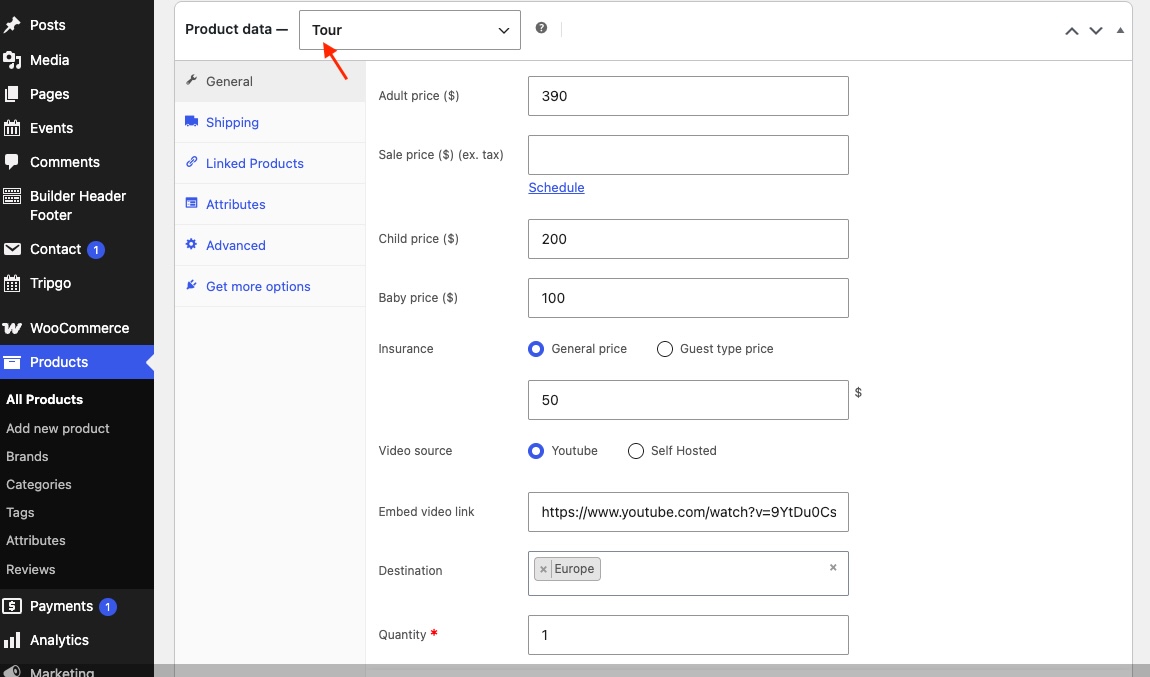
Task: Switch to the Advanced tab
Action: click(270, 246)
